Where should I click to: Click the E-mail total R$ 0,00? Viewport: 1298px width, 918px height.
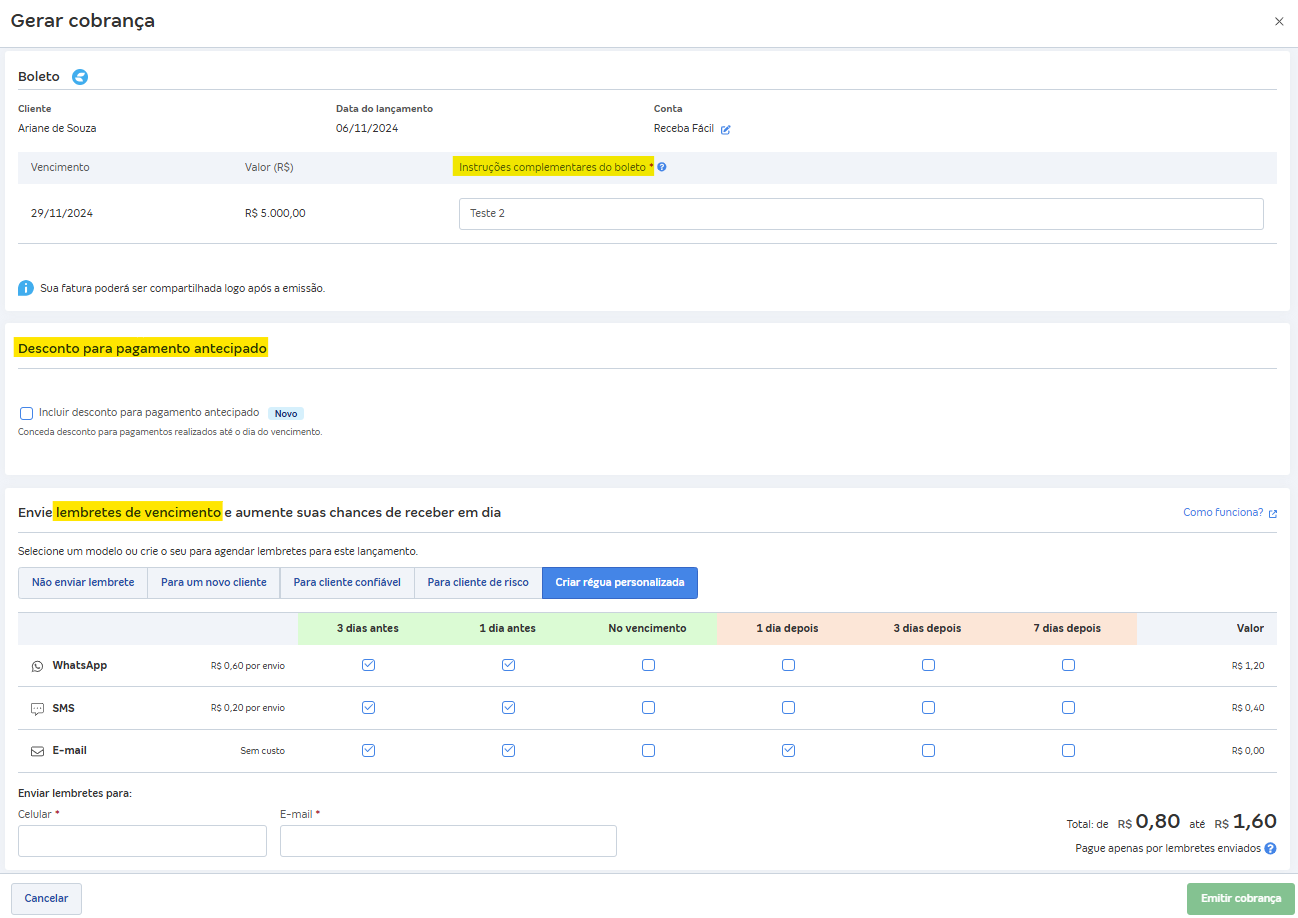[1248, 750]
